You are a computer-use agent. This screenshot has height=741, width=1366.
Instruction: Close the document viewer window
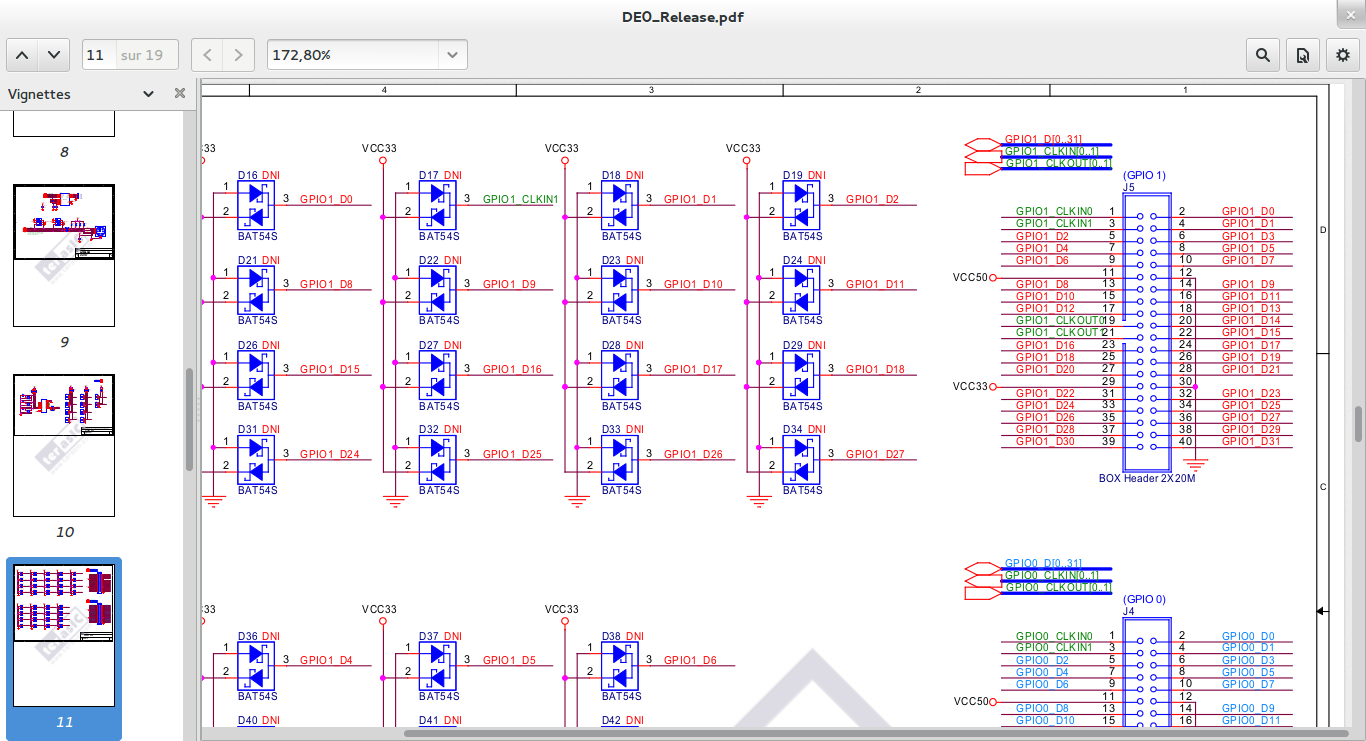(1351, 13)
